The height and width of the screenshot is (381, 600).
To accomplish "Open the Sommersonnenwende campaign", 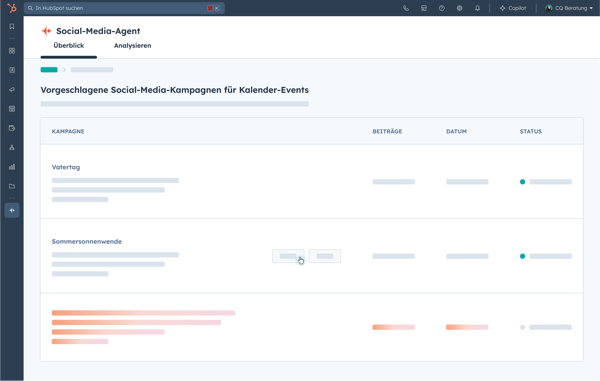I will click(x=87, y=241).
